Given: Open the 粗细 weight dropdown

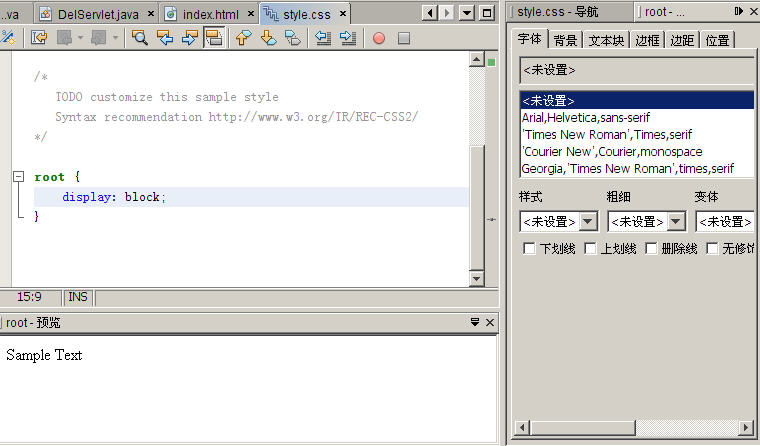Looking at the screenshot, I should (676, 221).
